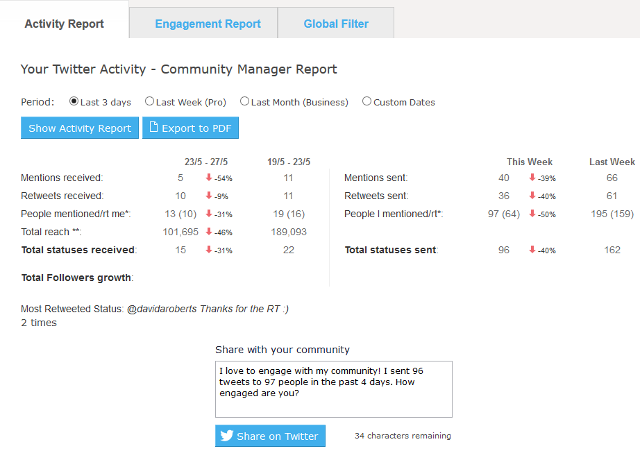
Task: Click the down arrow in Total statuses received row
Action: [209, 249]
